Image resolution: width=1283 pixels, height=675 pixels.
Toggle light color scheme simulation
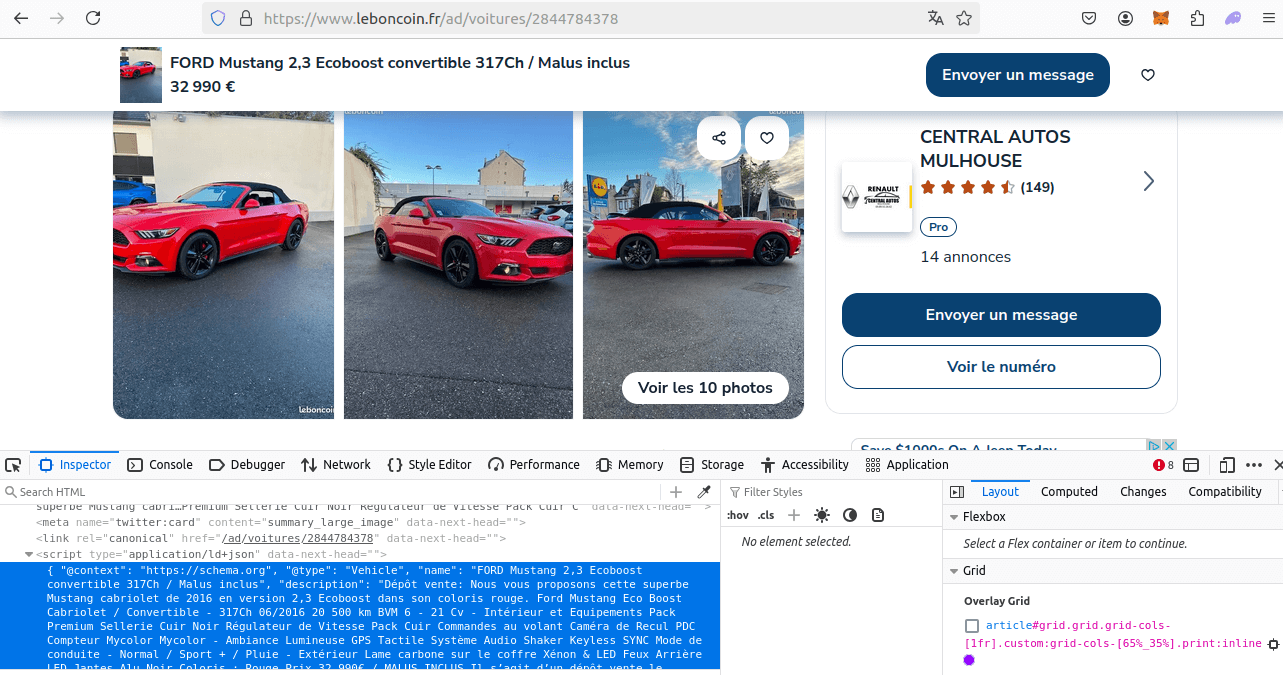click(822, 515)
